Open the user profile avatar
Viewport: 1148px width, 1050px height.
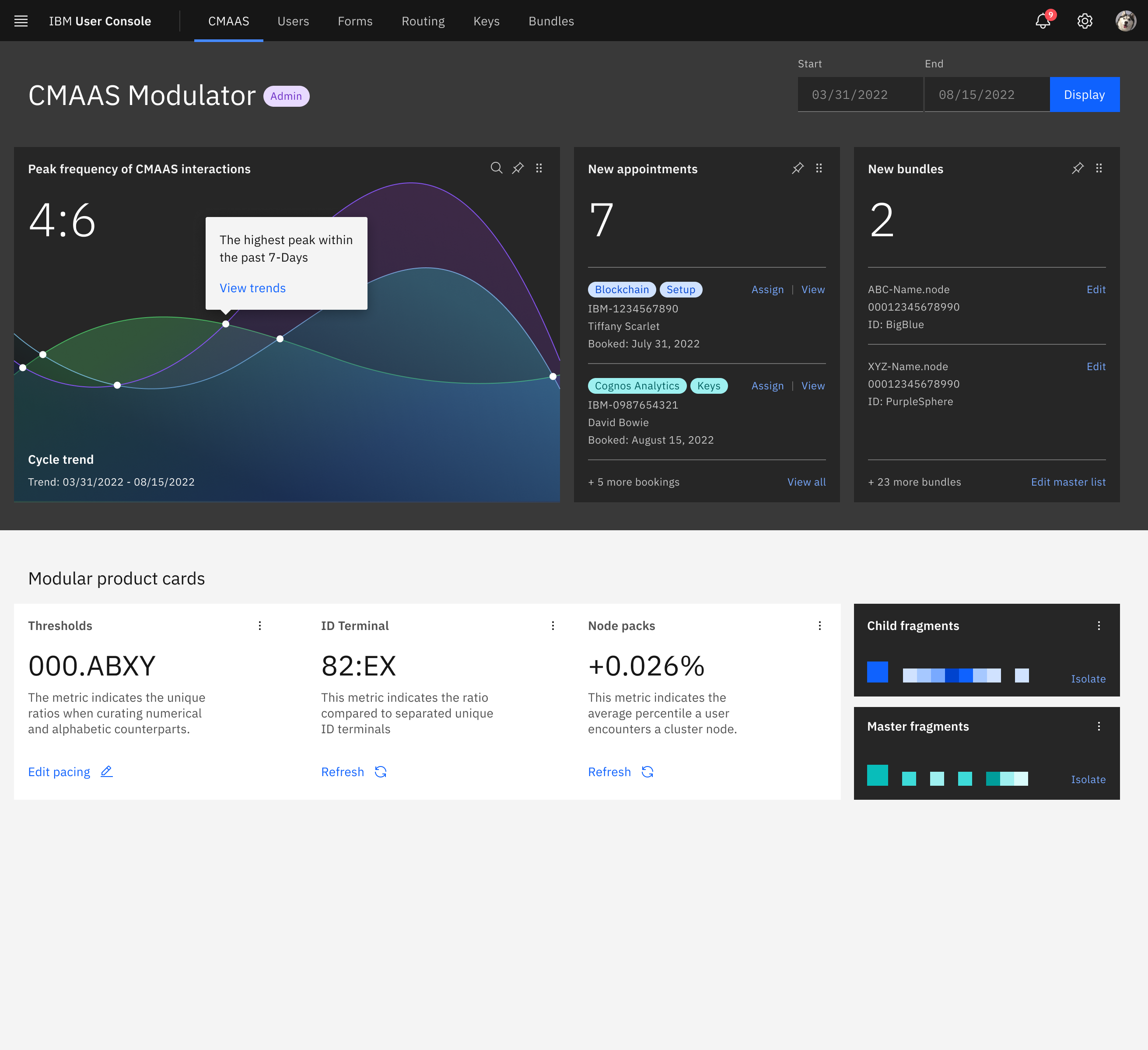(1126, 21)
